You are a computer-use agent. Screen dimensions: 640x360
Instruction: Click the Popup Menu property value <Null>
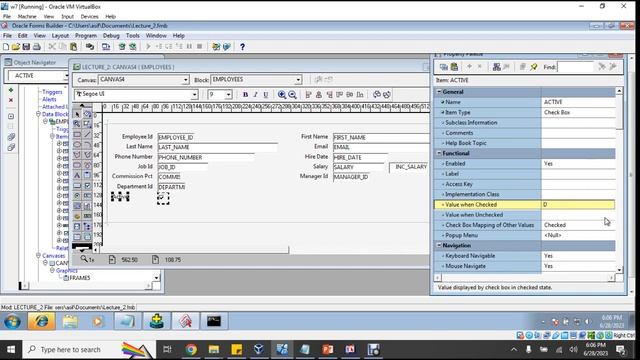click(578, 235)
